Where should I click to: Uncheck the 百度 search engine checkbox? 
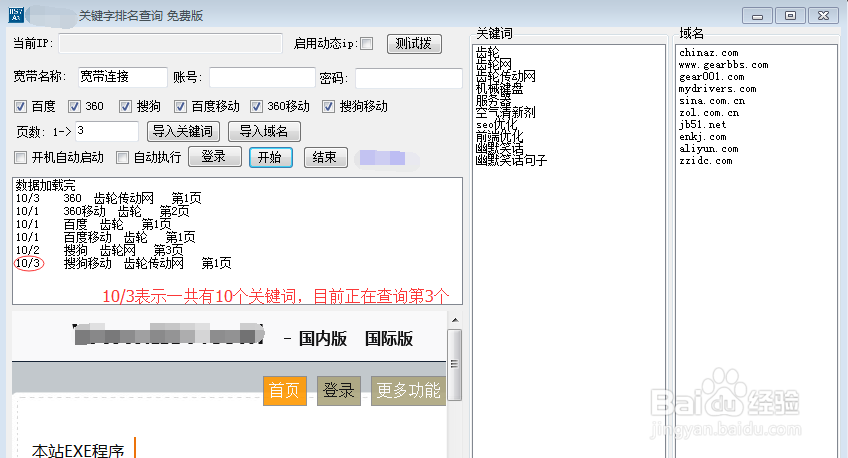[x=21, y=107]
